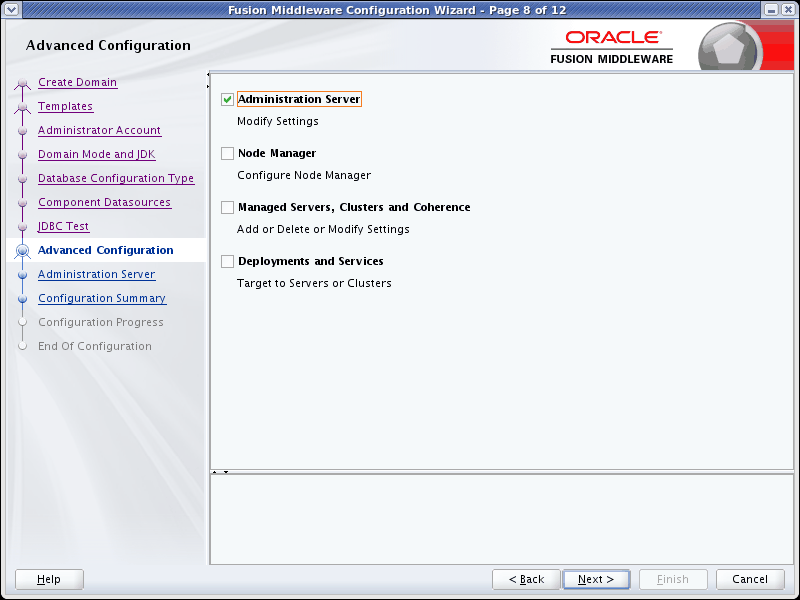Image resolution: width=800 pixels, height=600 pixels.
Task: Go to Component Datasources step
Action: [x=104, y=202]
